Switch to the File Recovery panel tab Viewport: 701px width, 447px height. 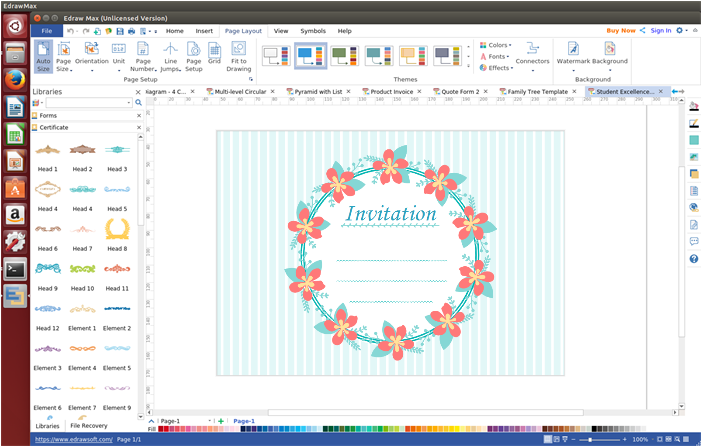coord(88,425)
